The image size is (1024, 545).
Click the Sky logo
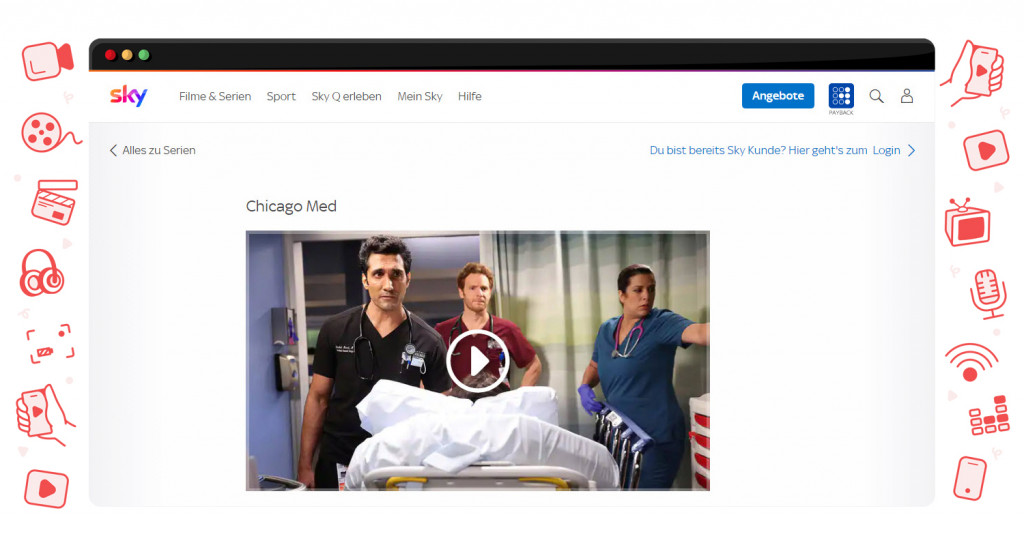click(x=128, y=96)
